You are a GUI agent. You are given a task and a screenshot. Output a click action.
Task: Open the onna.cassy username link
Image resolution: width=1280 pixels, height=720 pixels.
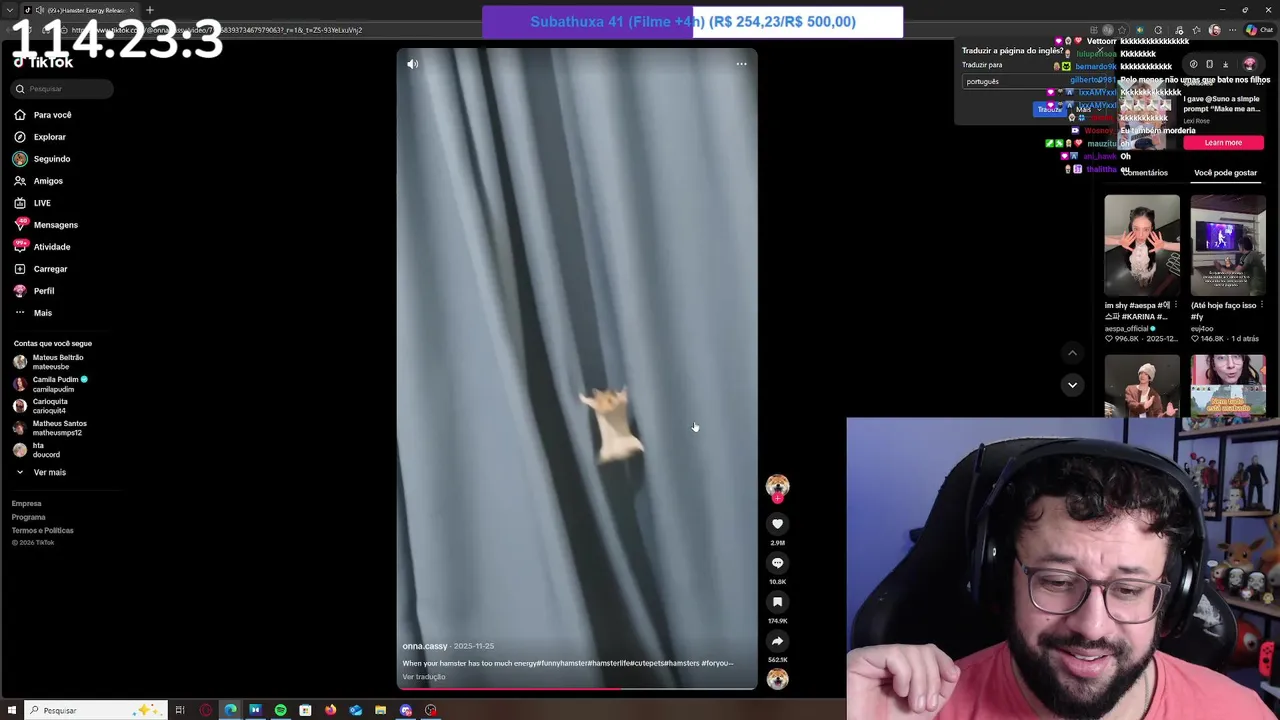[x=425, y=646]
